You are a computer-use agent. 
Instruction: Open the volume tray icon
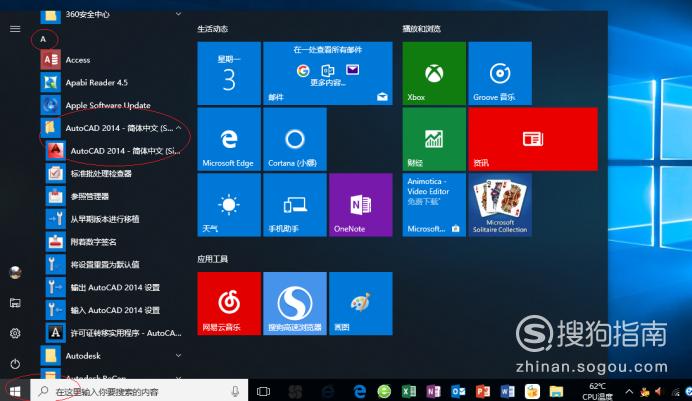(658, 391)
